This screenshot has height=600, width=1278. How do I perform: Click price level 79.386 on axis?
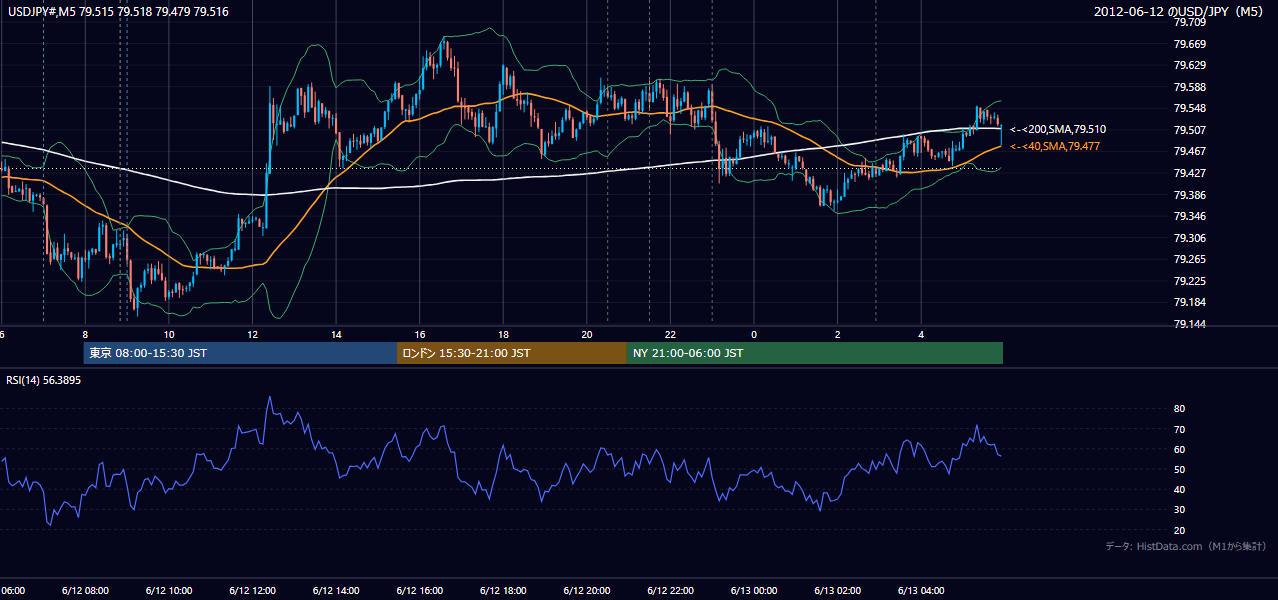pos(1190,194)
